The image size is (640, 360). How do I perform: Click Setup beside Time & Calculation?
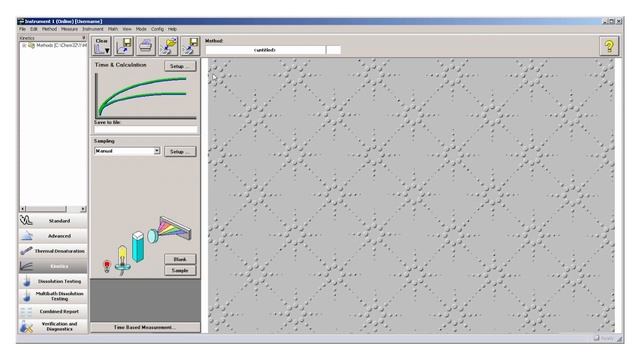[180, 66]
